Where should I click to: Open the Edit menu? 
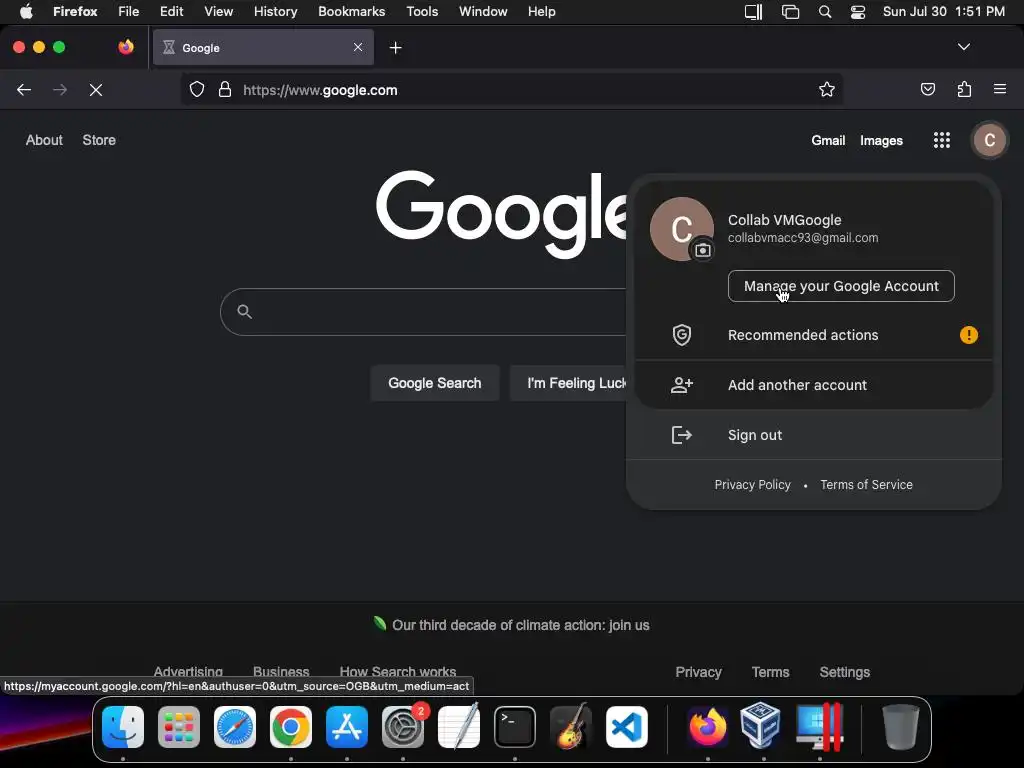(172, 11)
